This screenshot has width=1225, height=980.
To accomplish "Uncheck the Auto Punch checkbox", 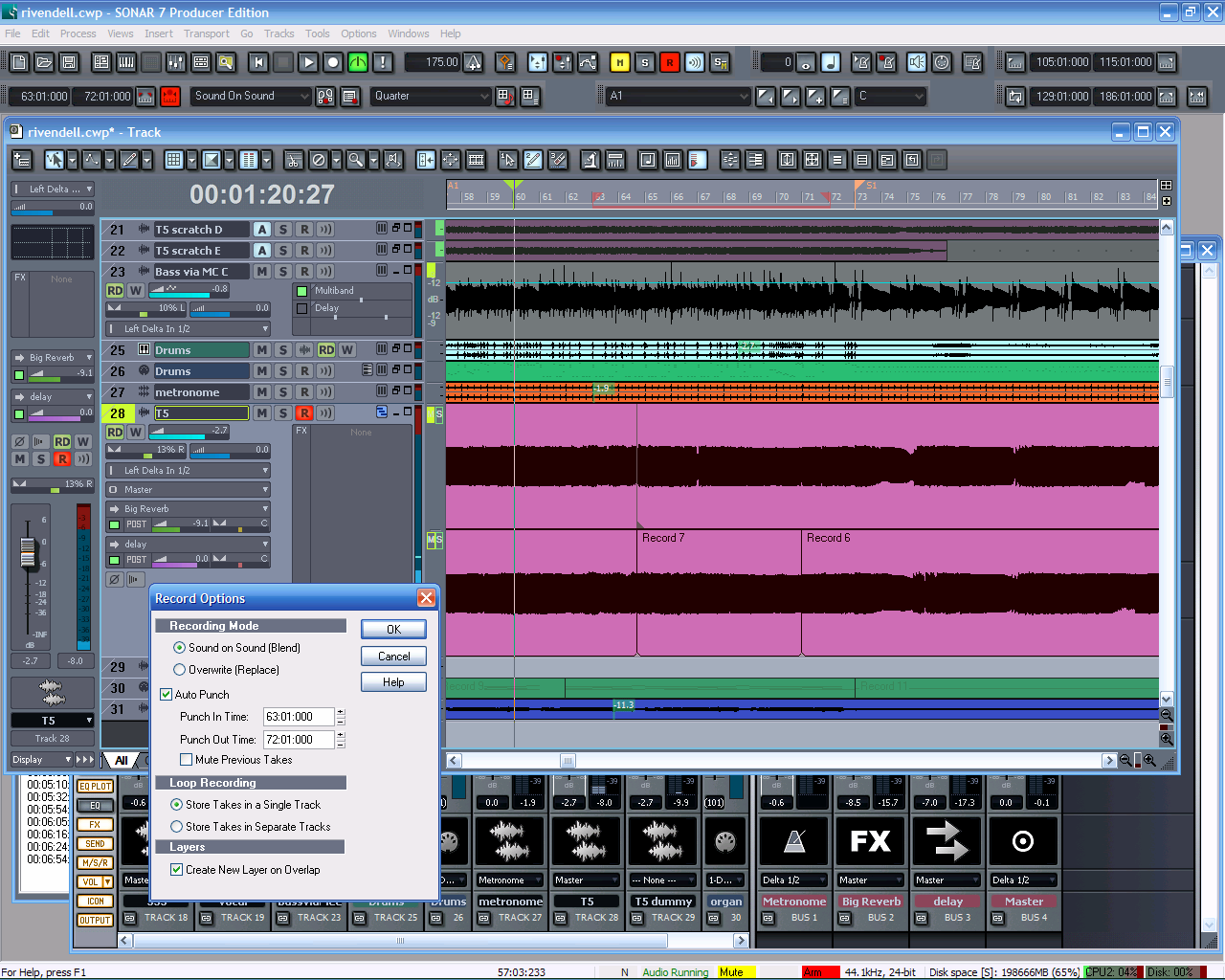I will pos(167,695).
